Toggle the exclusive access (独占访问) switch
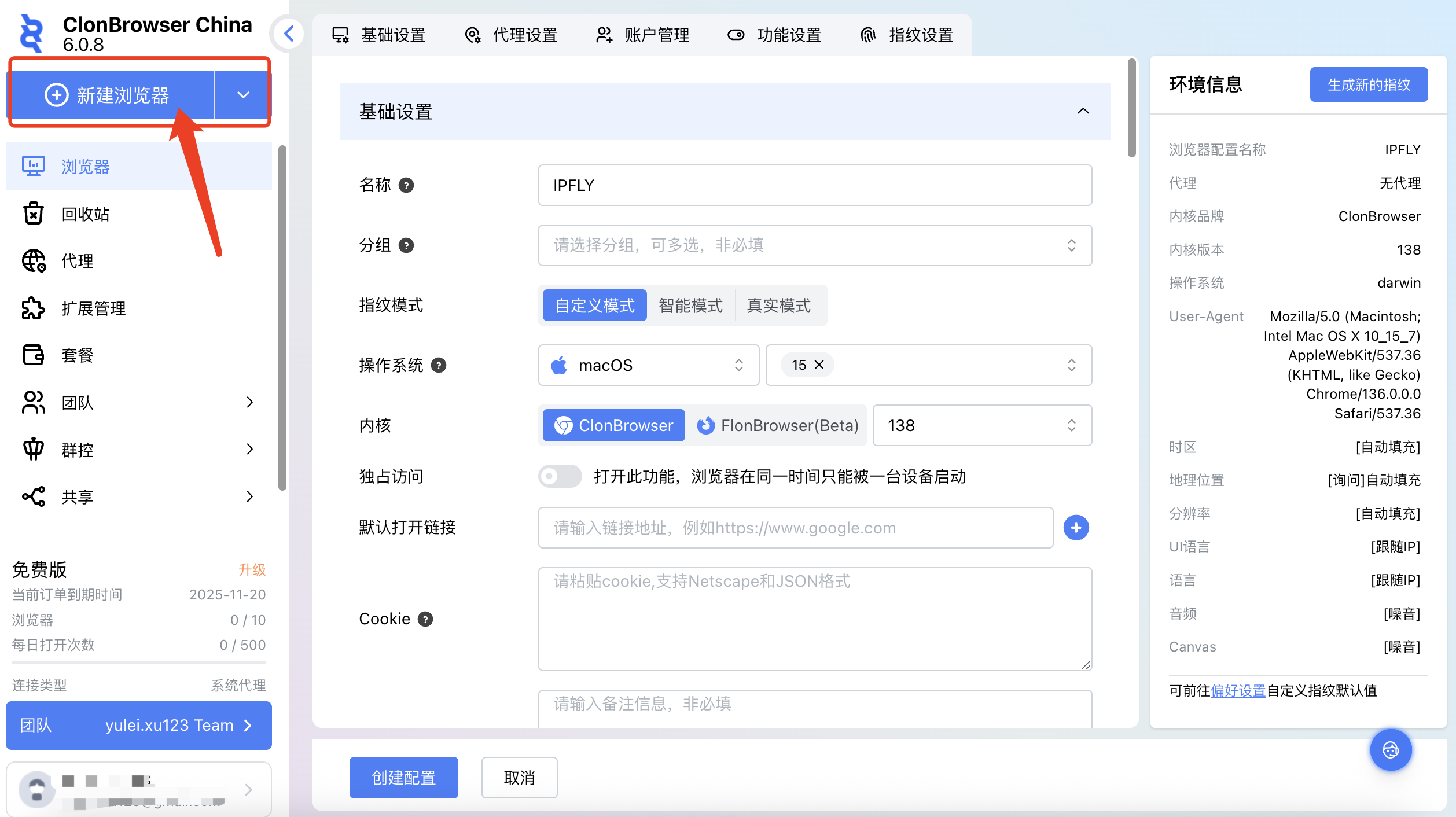Viewport: 1456px width, 817px height. pyautogui.click(x=560, y=476)
